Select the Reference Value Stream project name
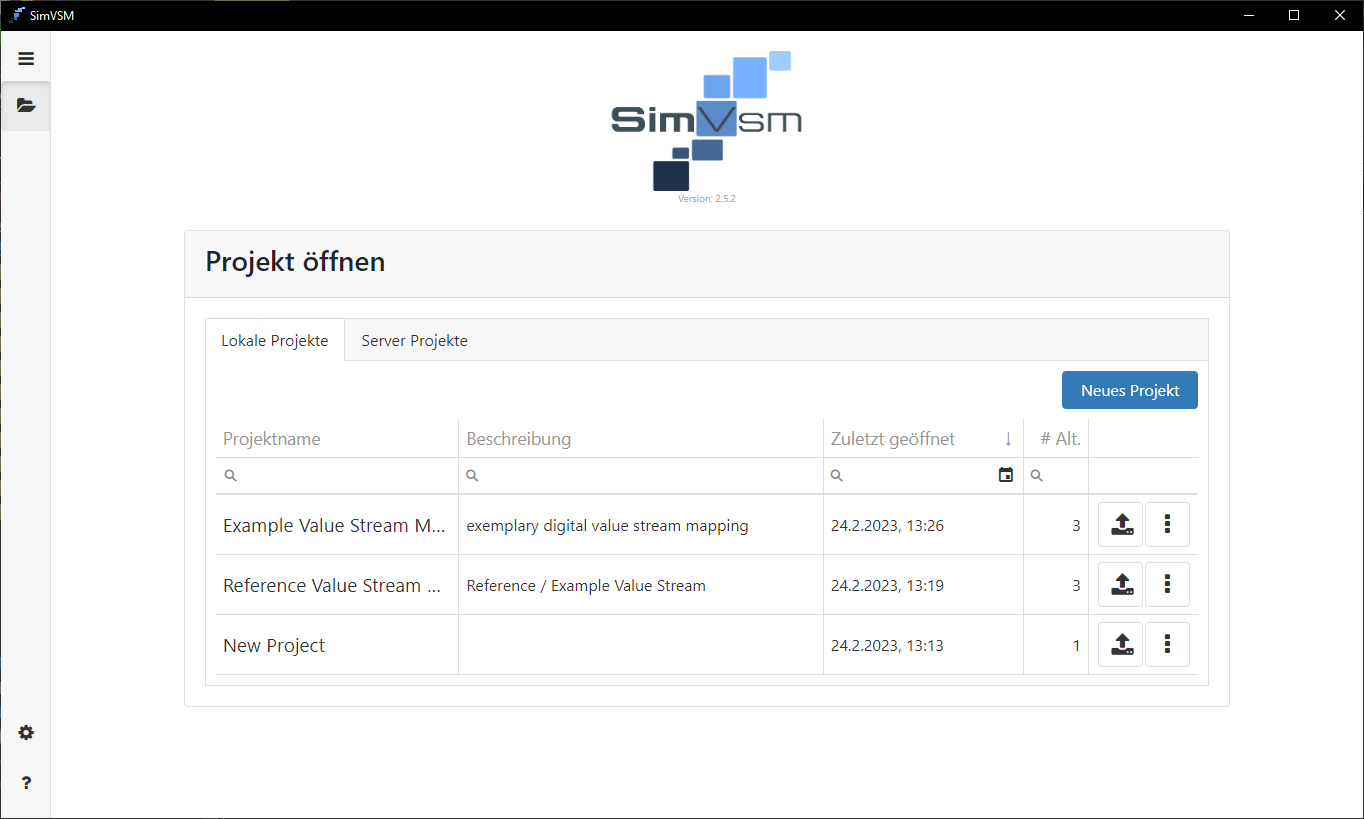This screenshot has height=819, width=1364. (x=332, y=585)
